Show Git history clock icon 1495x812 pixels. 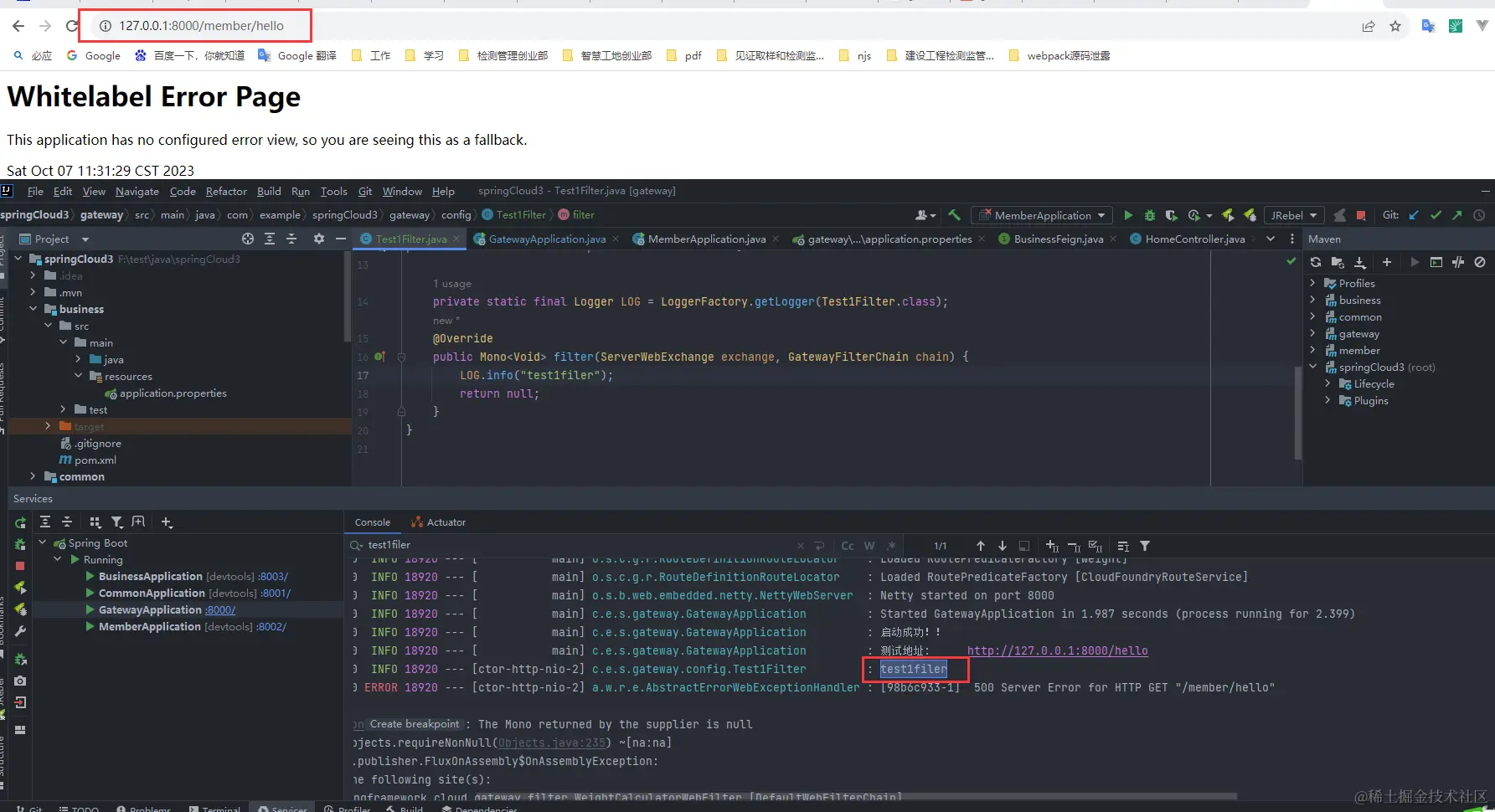(1479, 215)
